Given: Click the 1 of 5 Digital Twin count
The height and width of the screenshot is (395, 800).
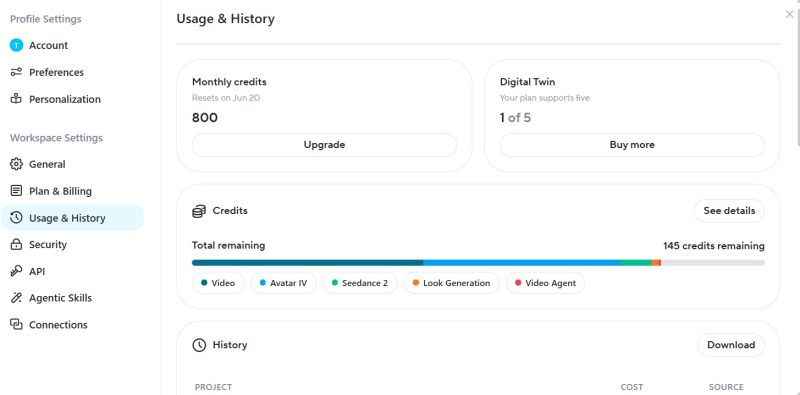Looking at the screenshot, I should click(x=515, y=118).
